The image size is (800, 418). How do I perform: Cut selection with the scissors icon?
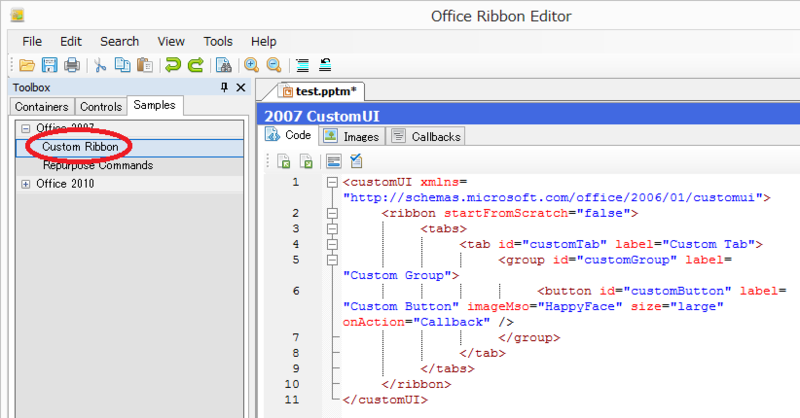coord(100,65)
